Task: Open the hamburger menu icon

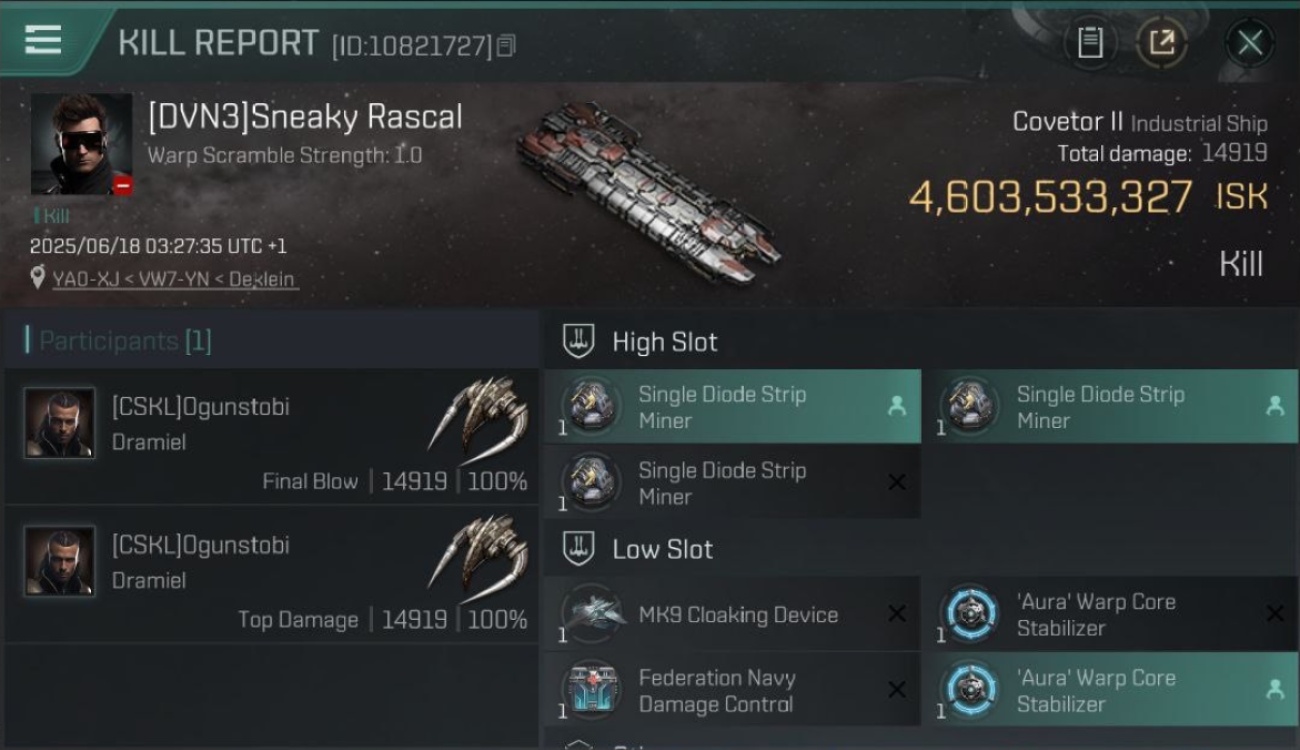Action: coord(43,39)
